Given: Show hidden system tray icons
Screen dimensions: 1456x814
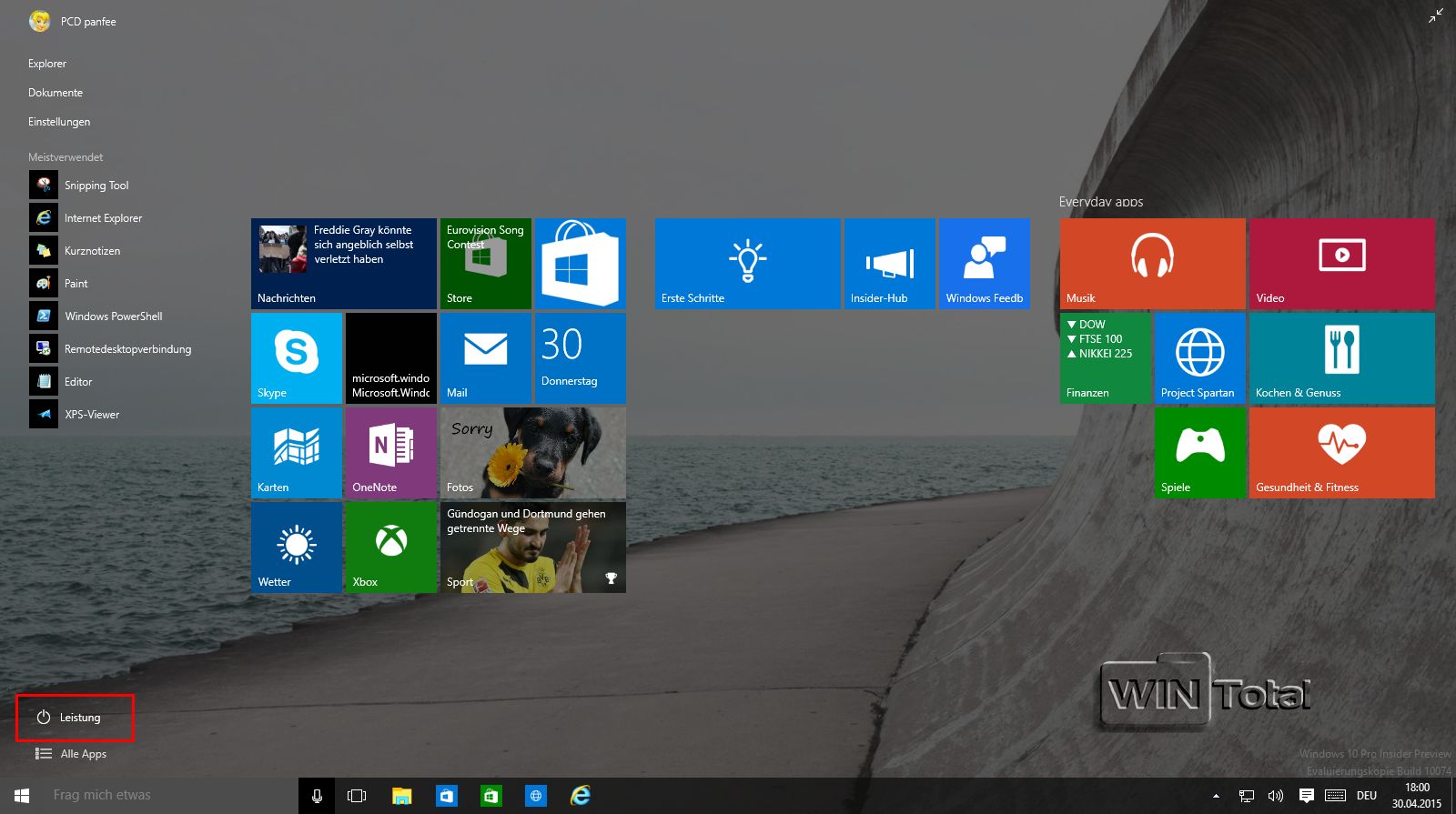Looking at the screenshot, I should [1216, 796].
